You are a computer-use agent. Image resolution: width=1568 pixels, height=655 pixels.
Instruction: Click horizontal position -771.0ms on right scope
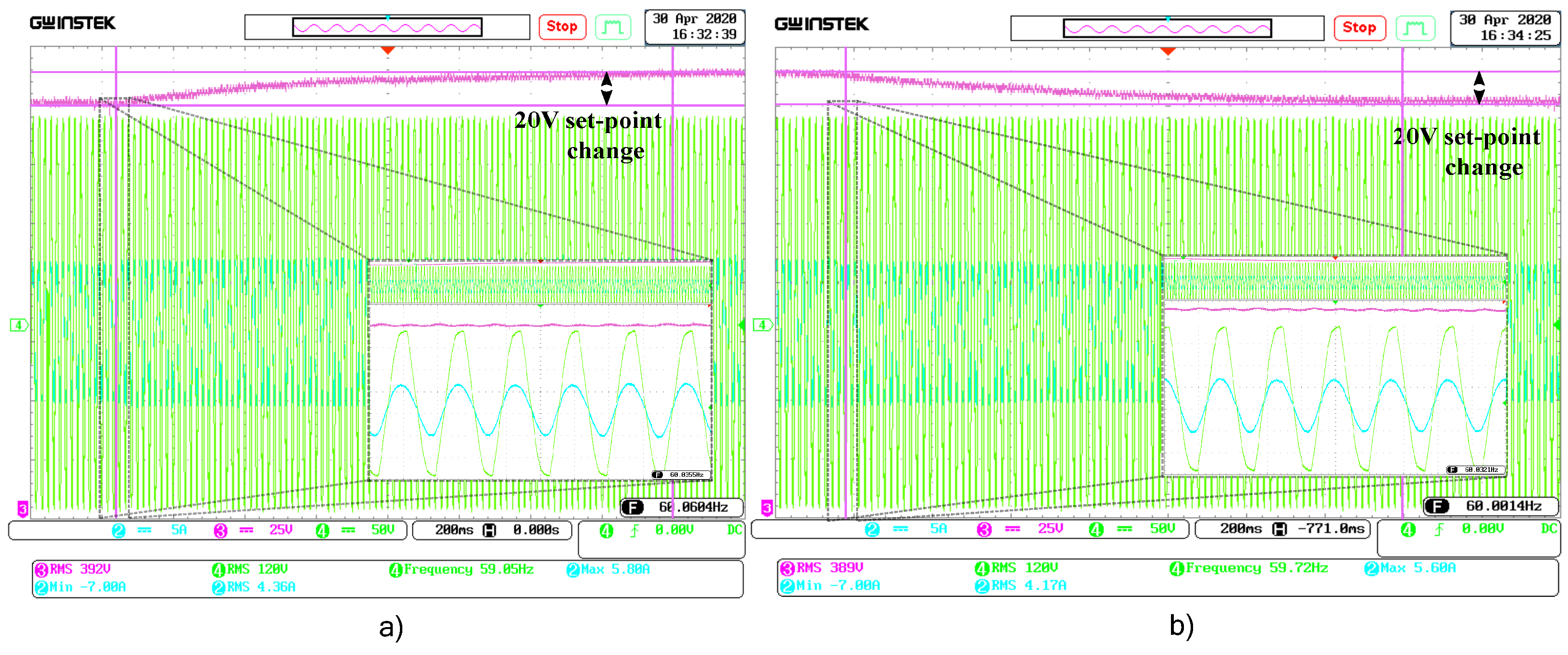[x=1330, y=529]
